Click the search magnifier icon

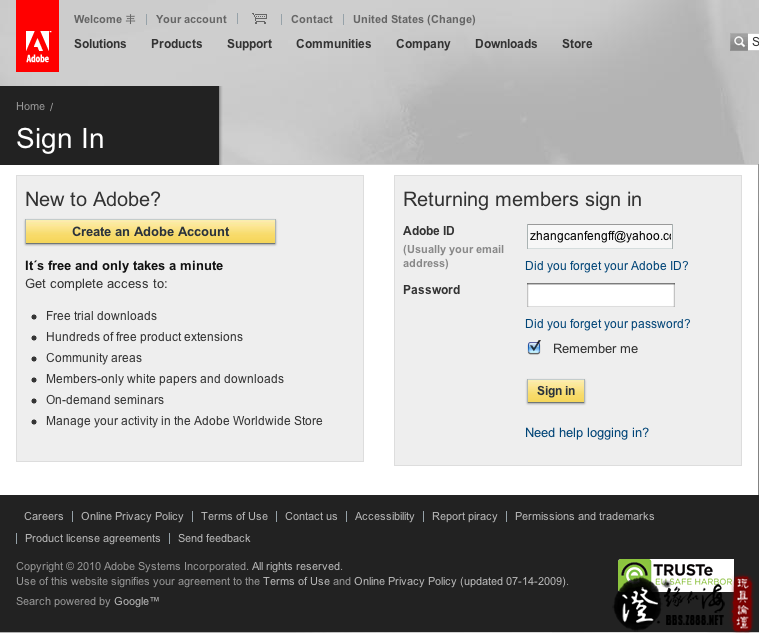tap(739, 42)
